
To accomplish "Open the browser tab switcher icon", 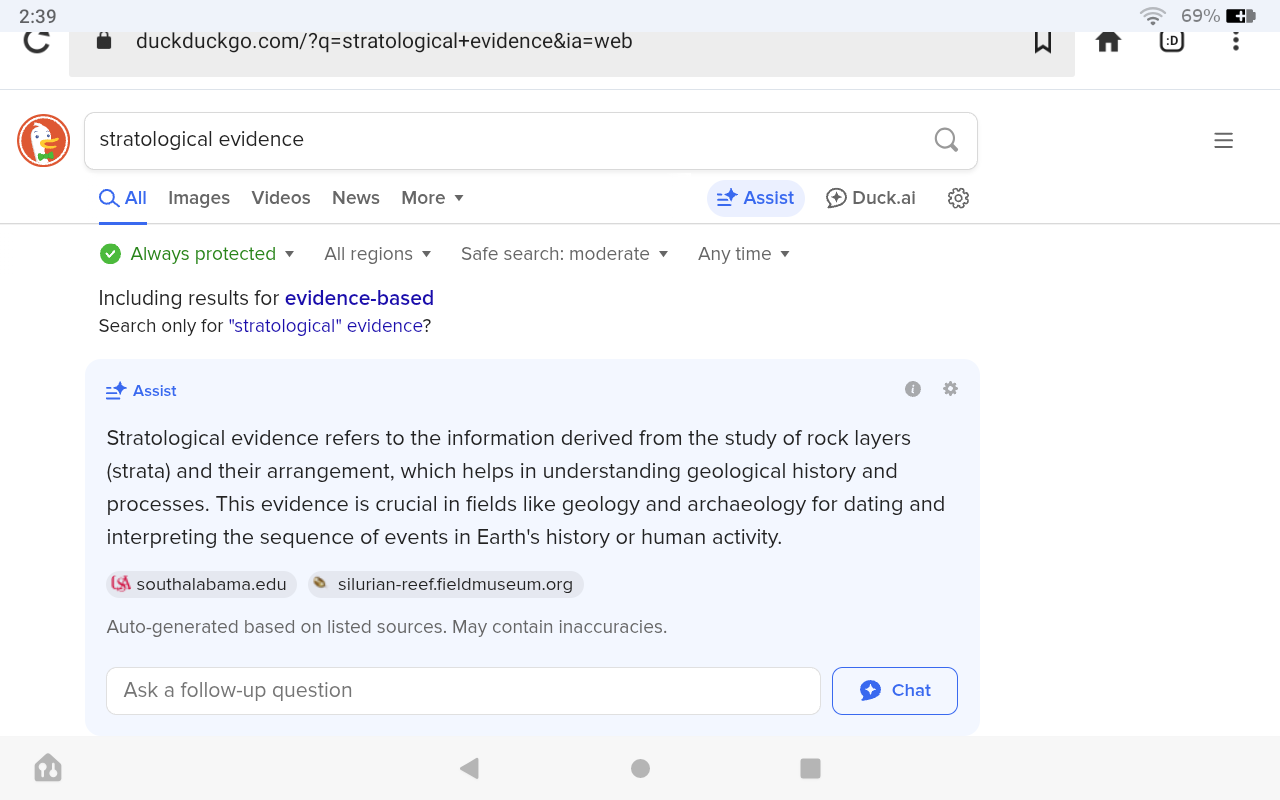I will pyautogui.click(x=1172, y=41).
